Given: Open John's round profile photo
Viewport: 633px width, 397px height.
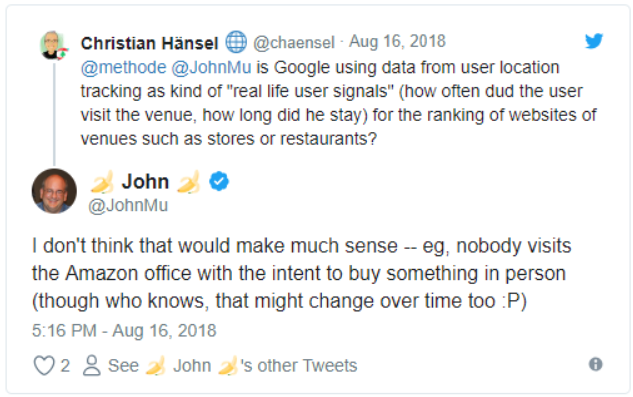Looking at the screenshot, I should pos(54,191).
